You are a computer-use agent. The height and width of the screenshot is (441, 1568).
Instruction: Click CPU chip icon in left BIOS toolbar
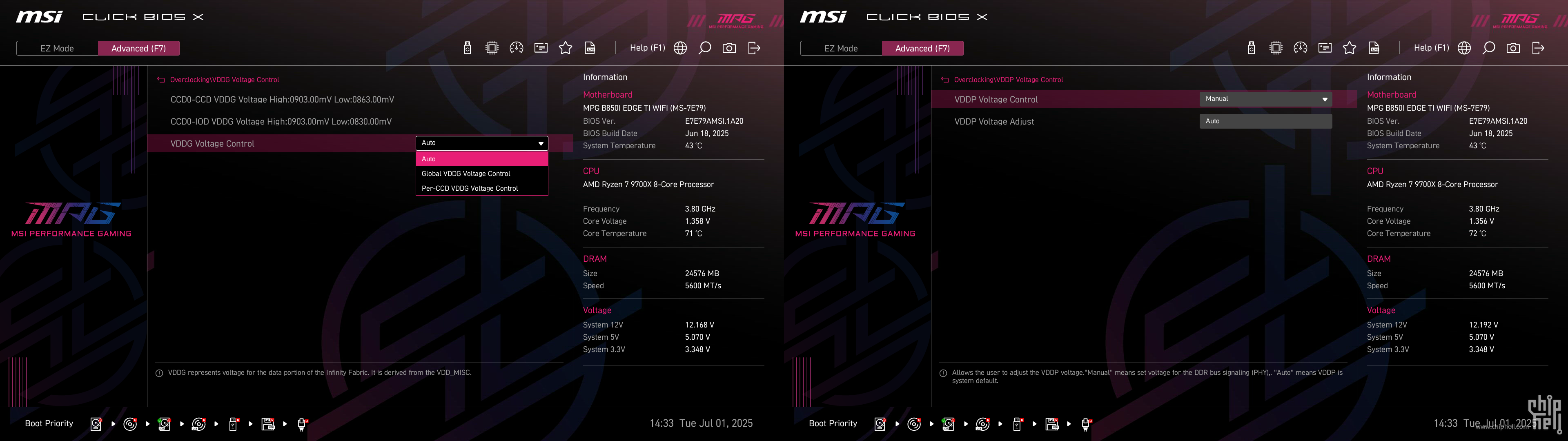click(x=492, y=48)
